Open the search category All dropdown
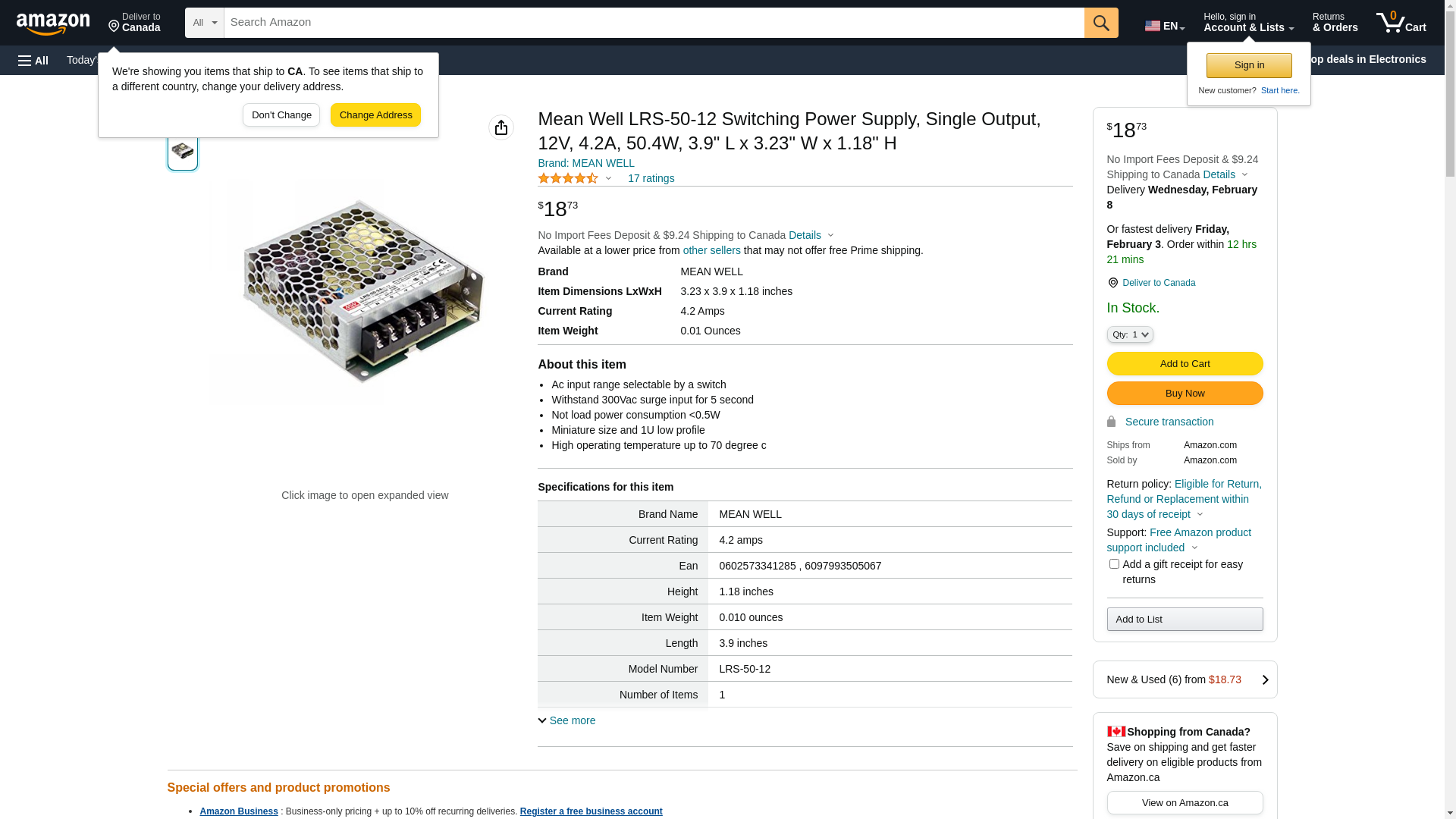 click(205, 23)
